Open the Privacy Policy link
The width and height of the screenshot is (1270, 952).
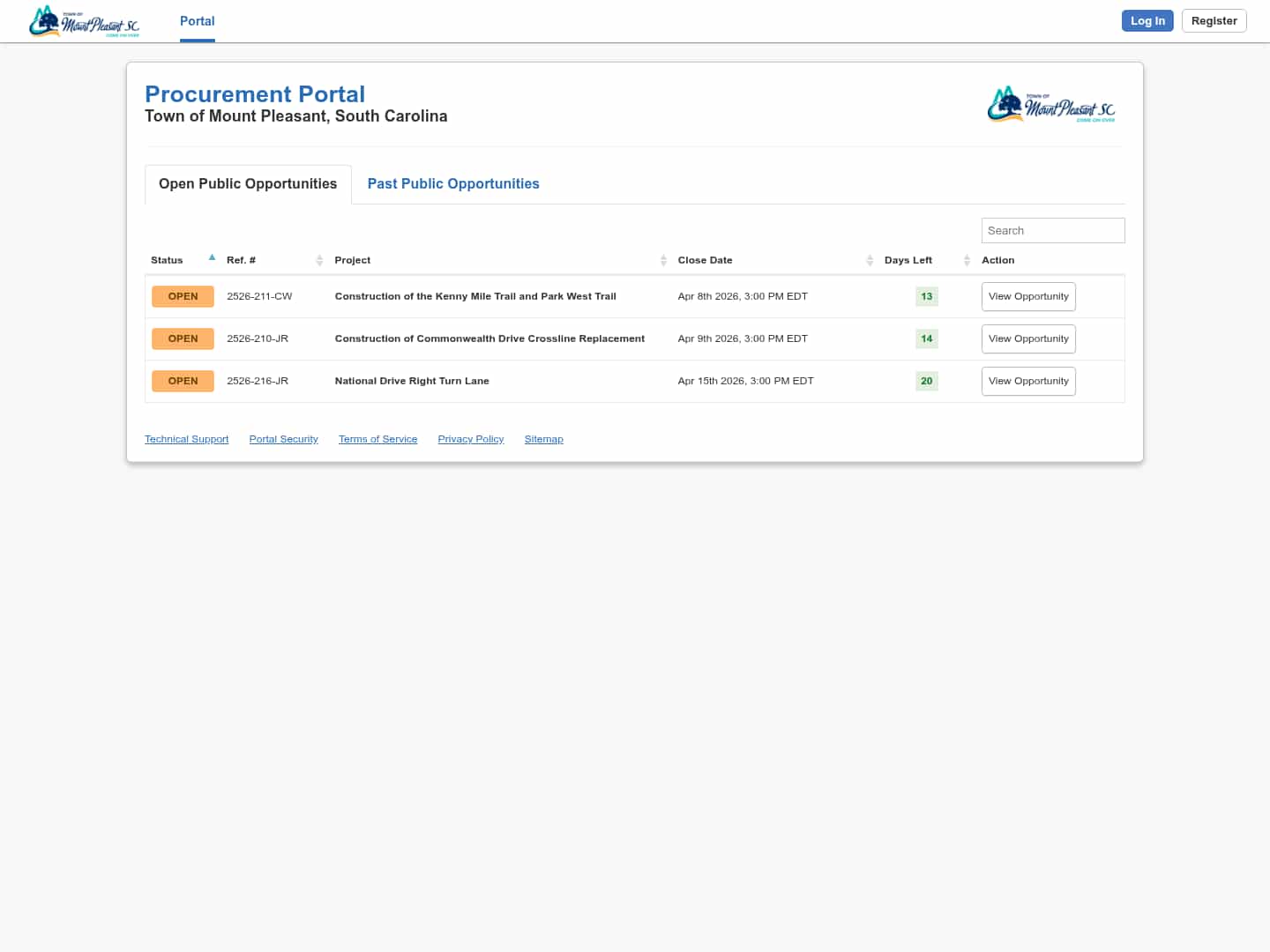(x=470, y=439)
